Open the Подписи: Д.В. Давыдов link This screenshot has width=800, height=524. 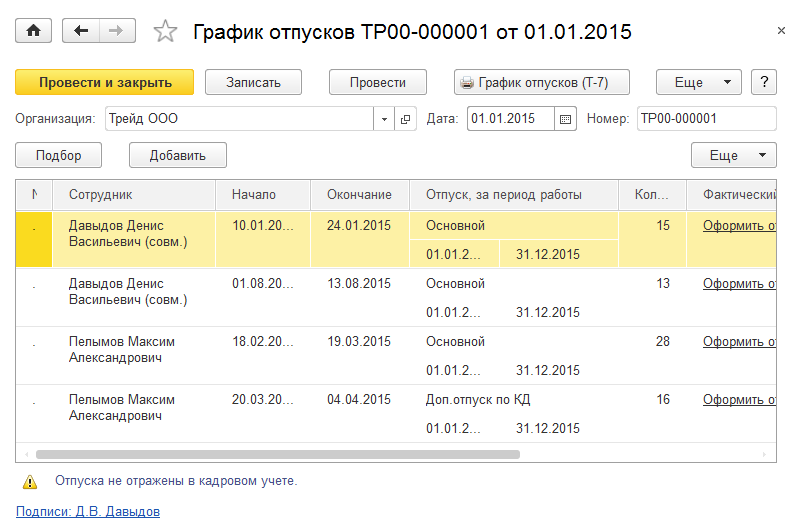[x=88, y=512]
